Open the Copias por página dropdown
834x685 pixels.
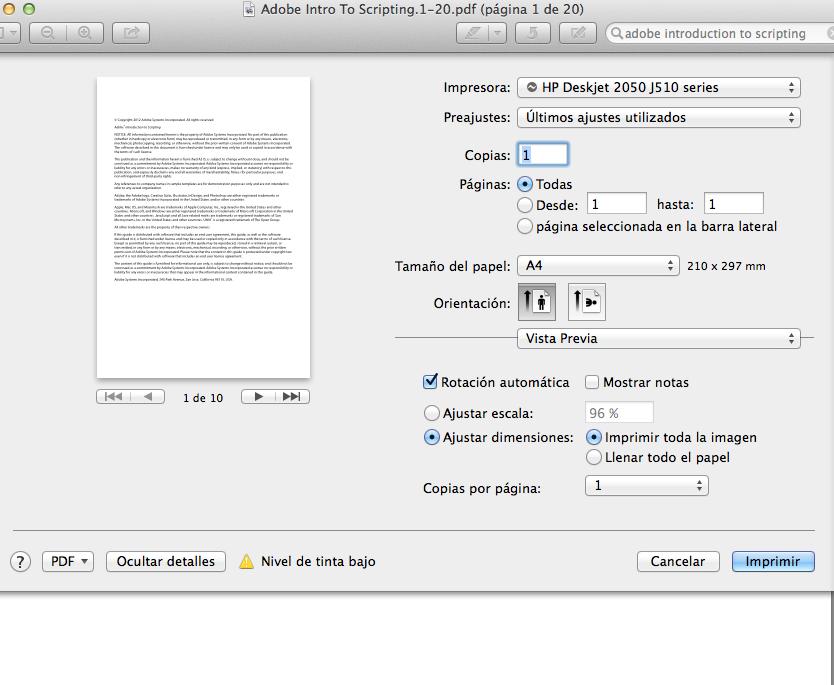pos(646,486)
